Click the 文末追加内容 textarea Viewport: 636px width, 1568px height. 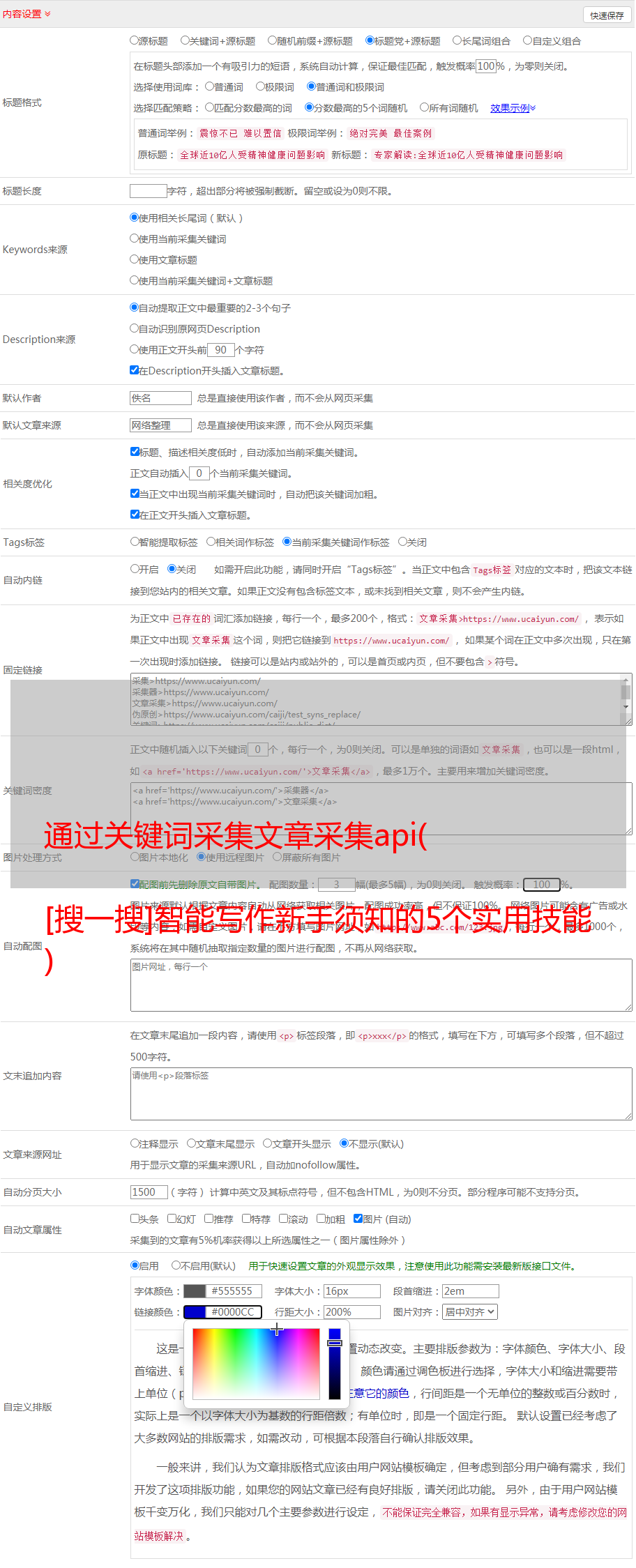click(381, 1094)
